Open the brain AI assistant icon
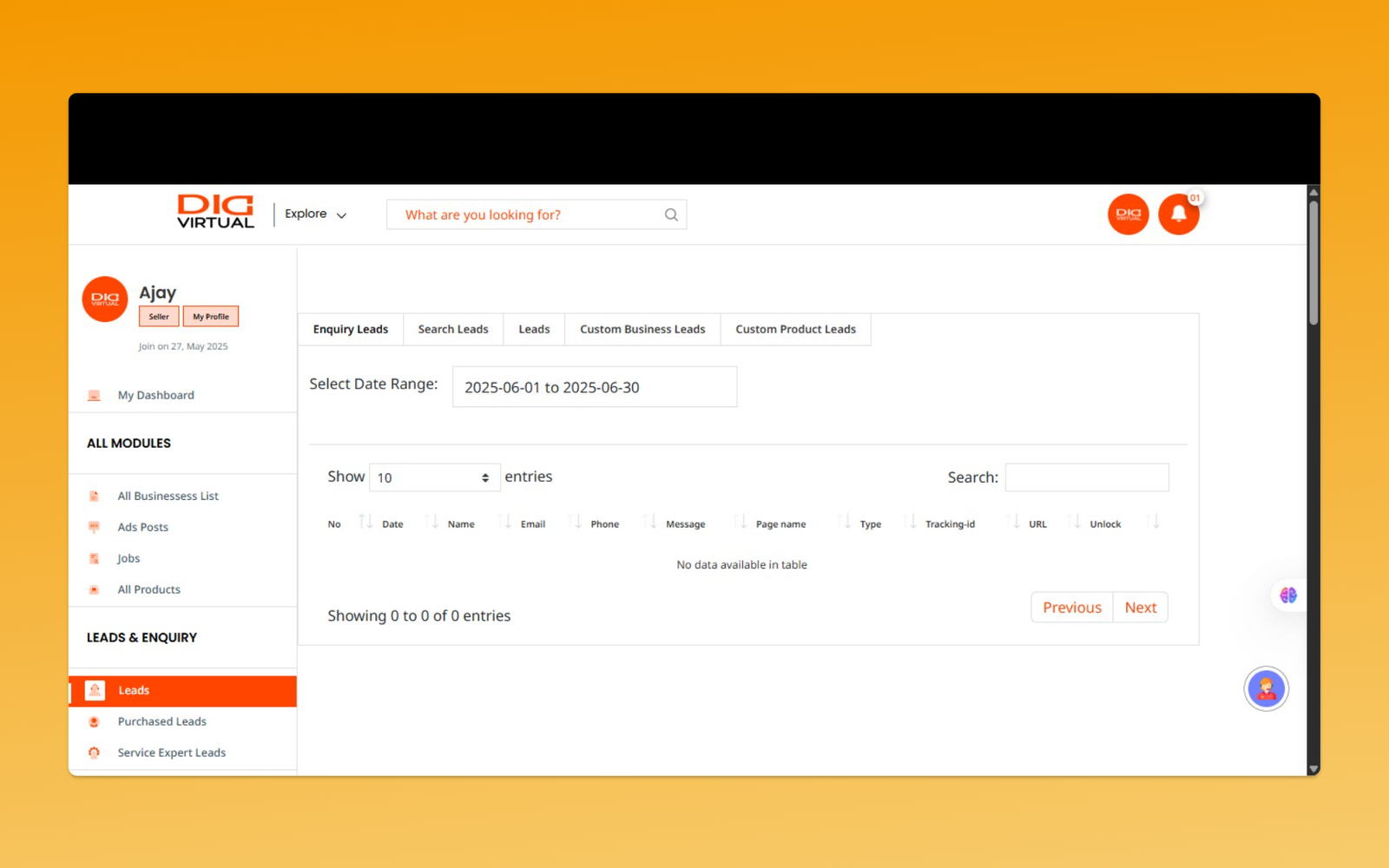Screen dimensions: 1389x868 [x=1288, y=595]
